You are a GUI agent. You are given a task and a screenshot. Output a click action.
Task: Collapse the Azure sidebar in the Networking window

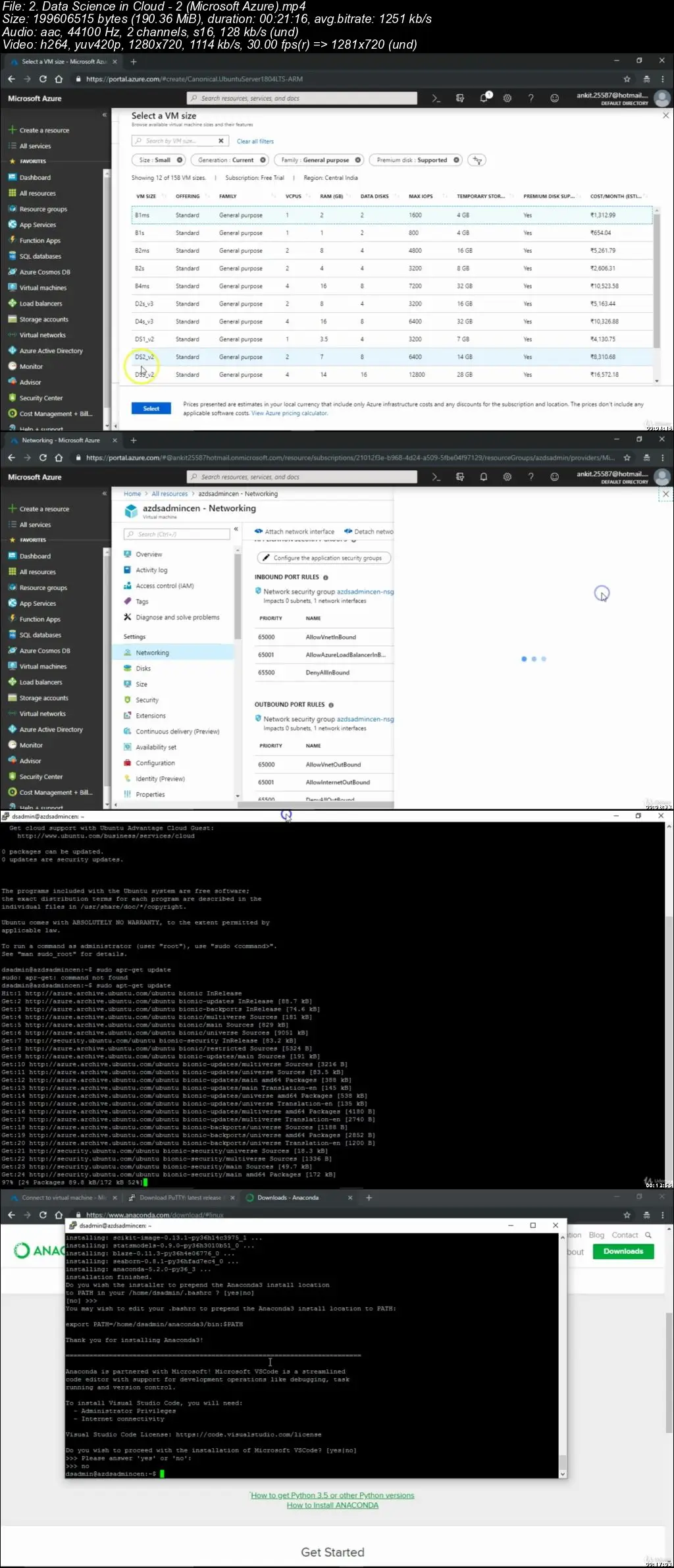pos(104,493)
